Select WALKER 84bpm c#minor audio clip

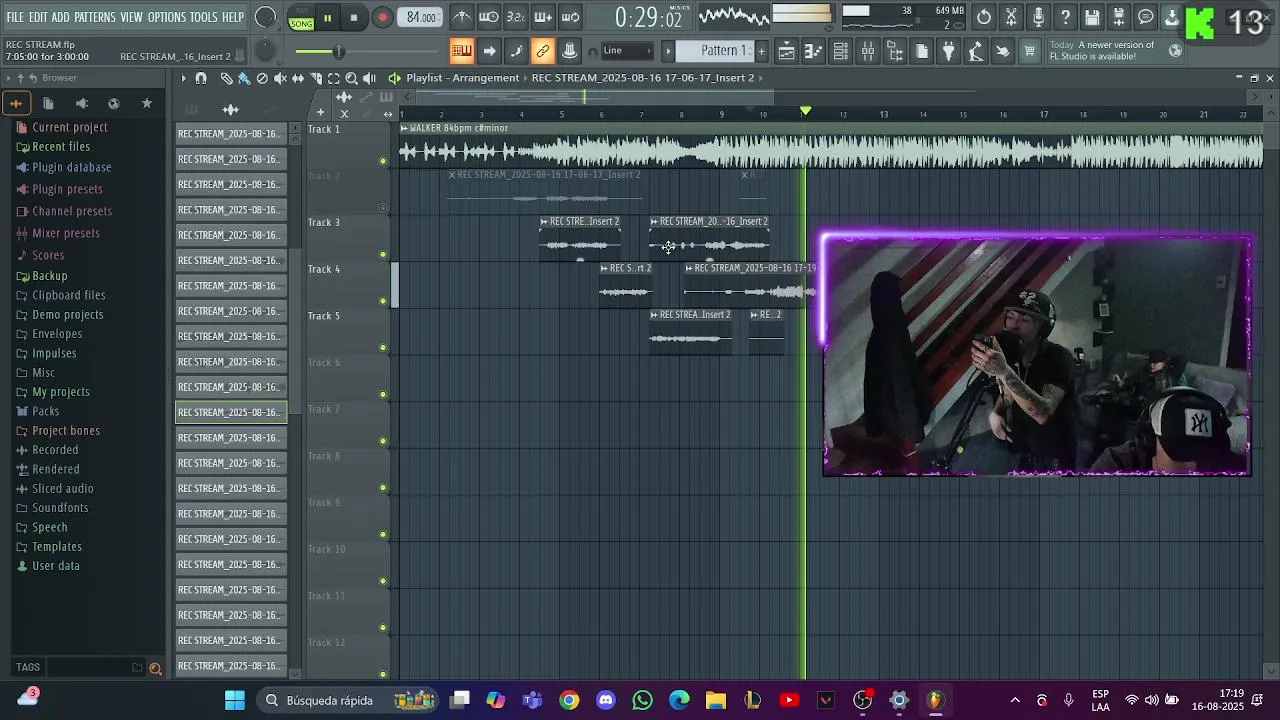point(831,146)
